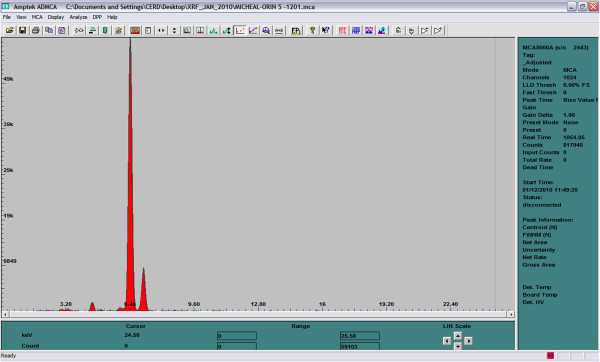Click the keV range end field 25.58

point(360,336)
